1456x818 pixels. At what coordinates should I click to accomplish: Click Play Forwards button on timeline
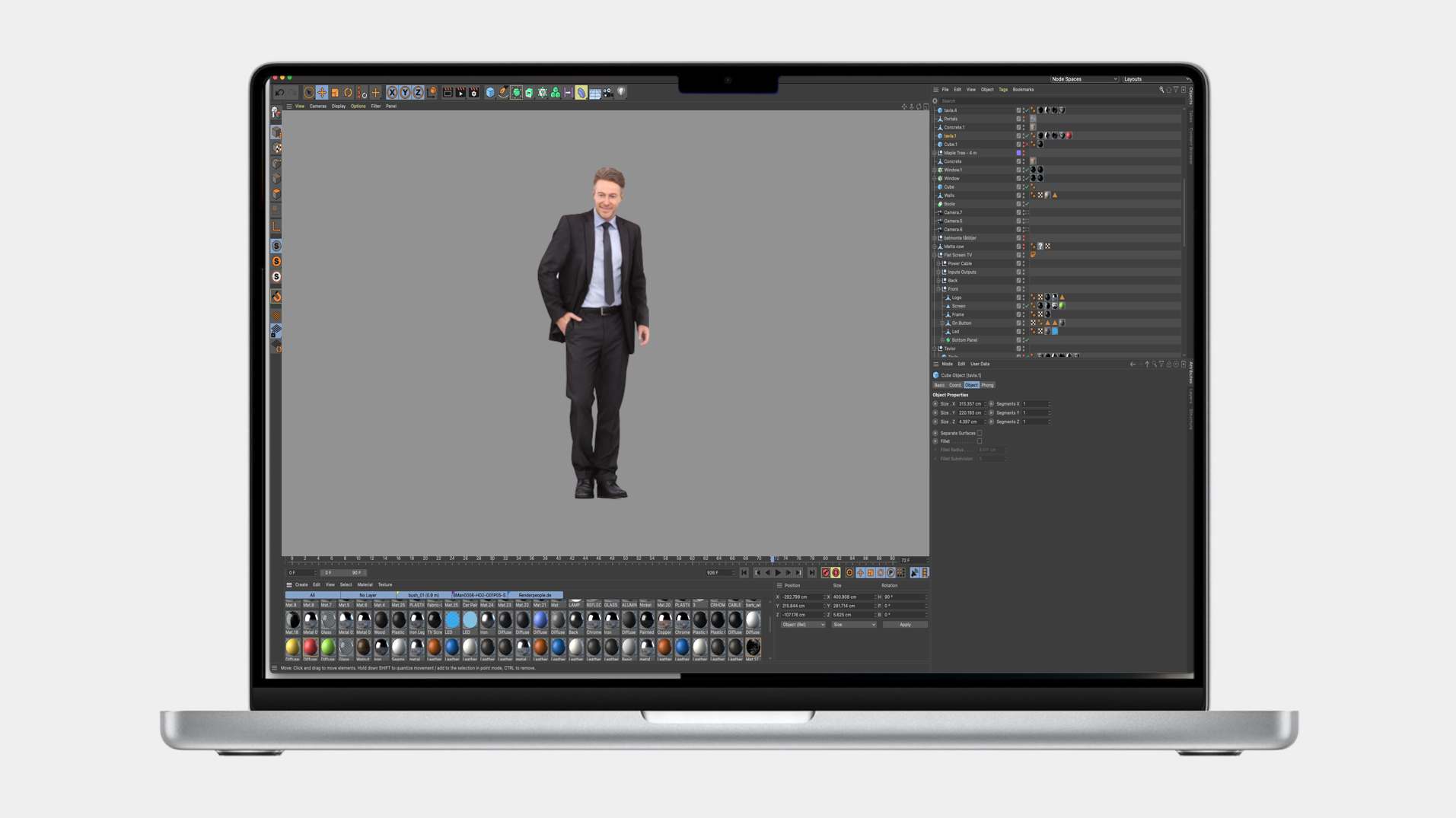(x=778, y=573)
